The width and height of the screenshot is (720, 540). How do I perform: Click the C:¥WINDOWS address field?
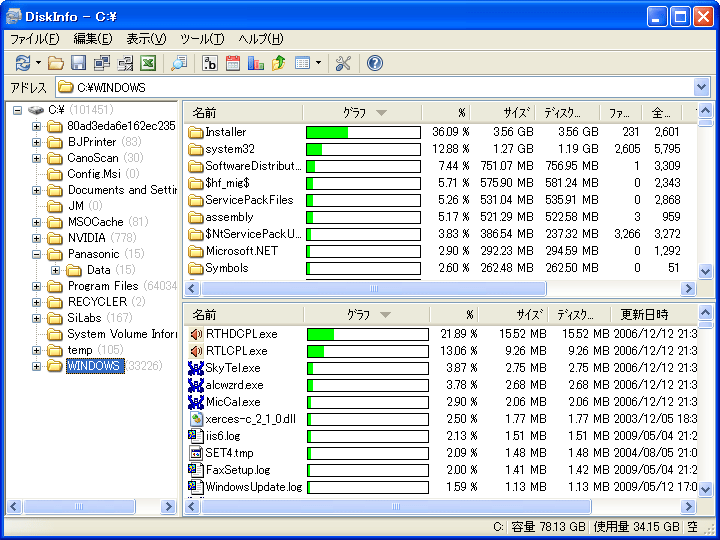click(375, 87)
